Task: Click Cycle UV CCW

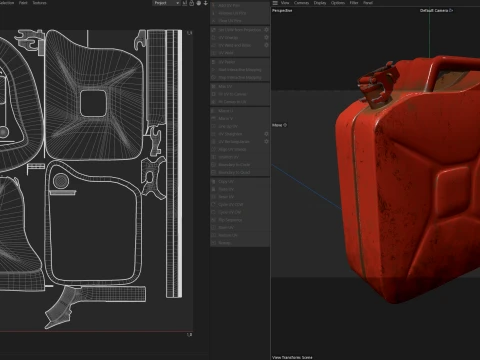Action: coord(240,205)
